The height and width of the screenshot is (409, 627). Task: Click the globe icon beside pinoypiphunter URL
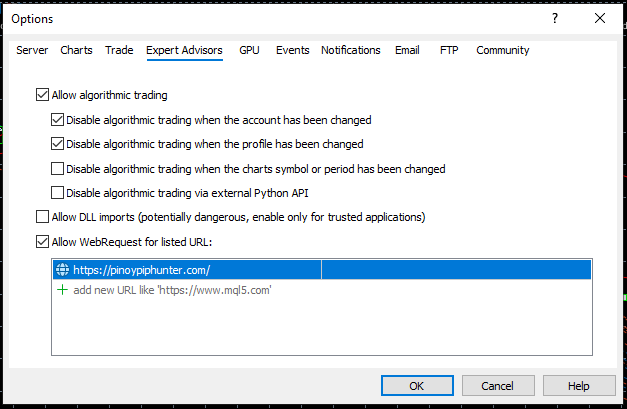62,270
